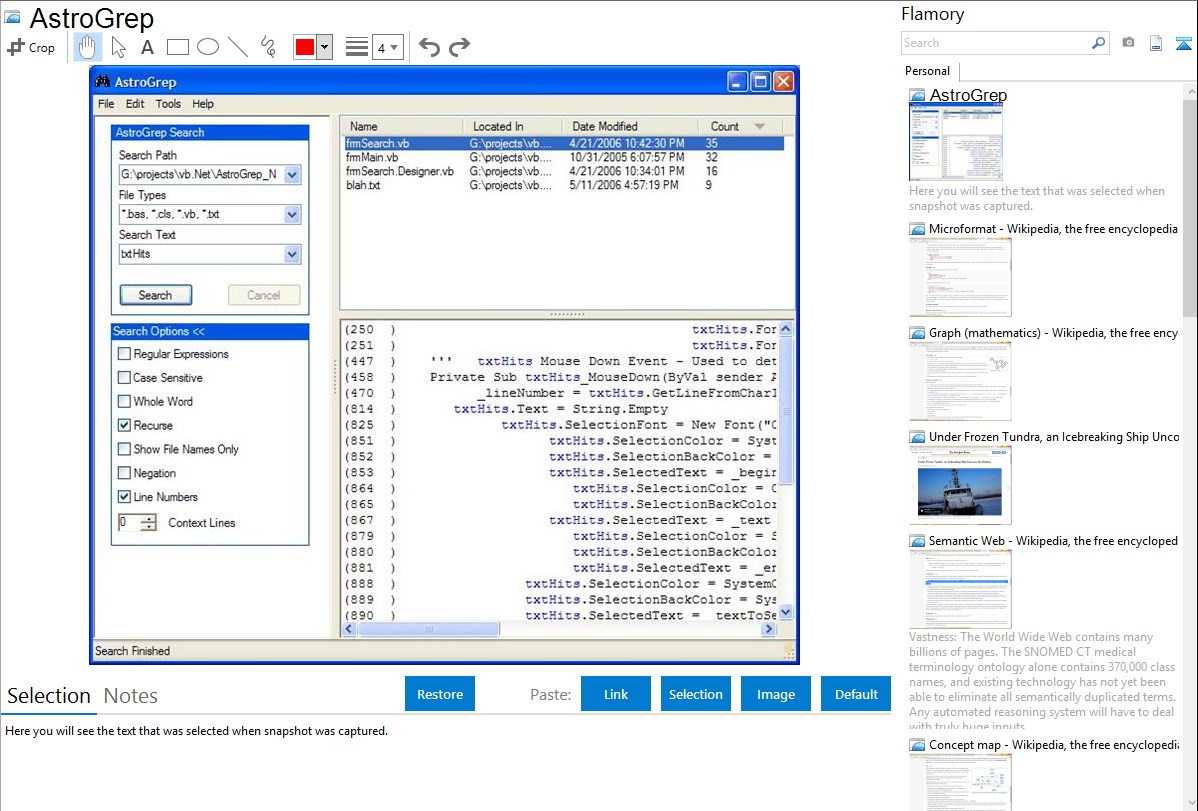
Task: Click the Flamory search magnifier icon
Action: [1098, 43]
